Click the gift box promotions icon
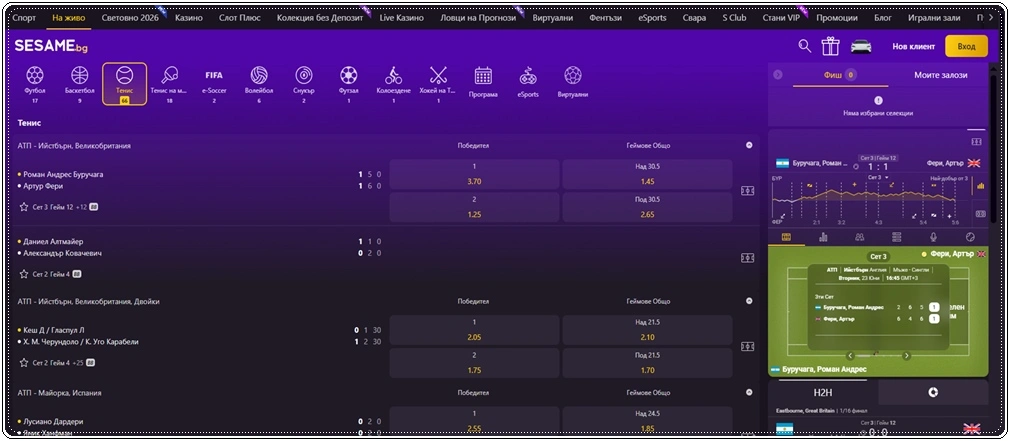Viewport: 1010px width, 441px height. (x=830, y=46)
